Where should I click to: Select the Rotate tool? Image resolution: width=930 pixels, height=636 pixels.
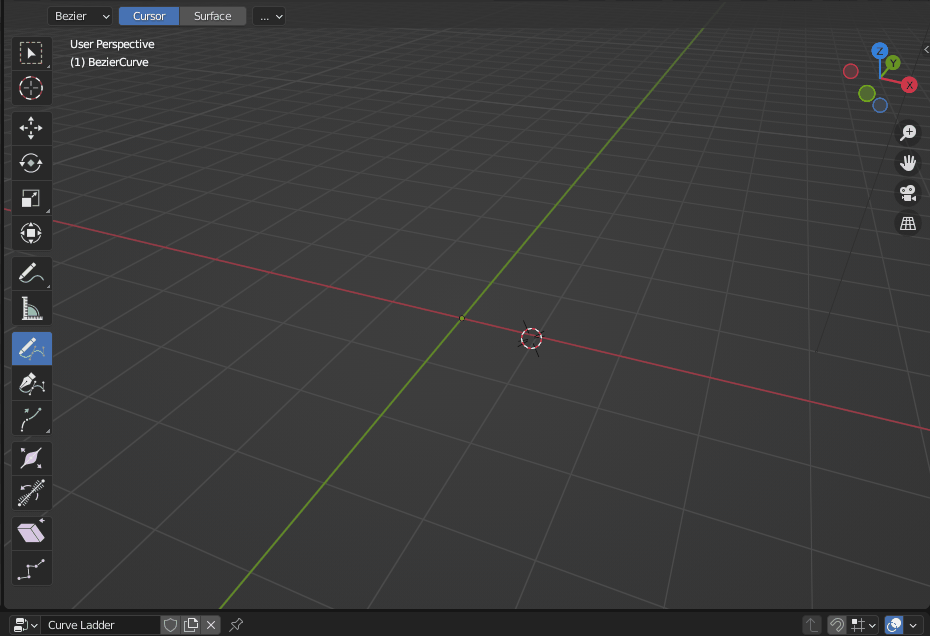[31, 163]
